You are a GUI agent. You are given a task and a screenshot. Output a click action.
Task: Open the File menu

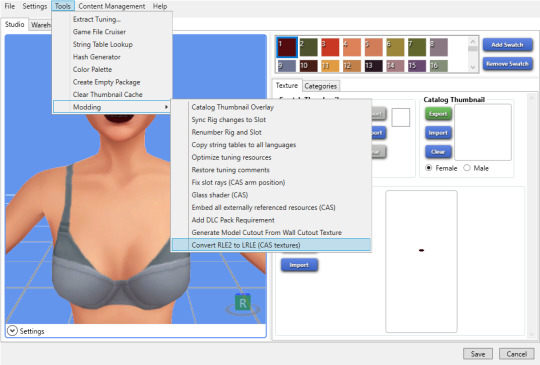[x=9, y=6]
